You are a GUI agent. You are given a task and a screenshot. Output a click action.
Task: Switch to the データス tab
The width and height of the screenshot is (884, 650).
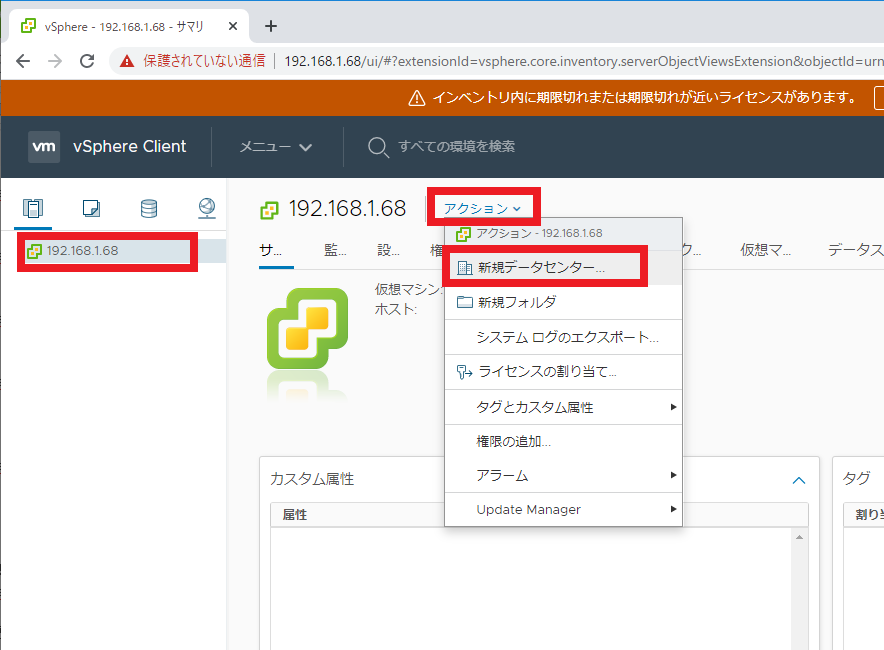coord(855,250)
